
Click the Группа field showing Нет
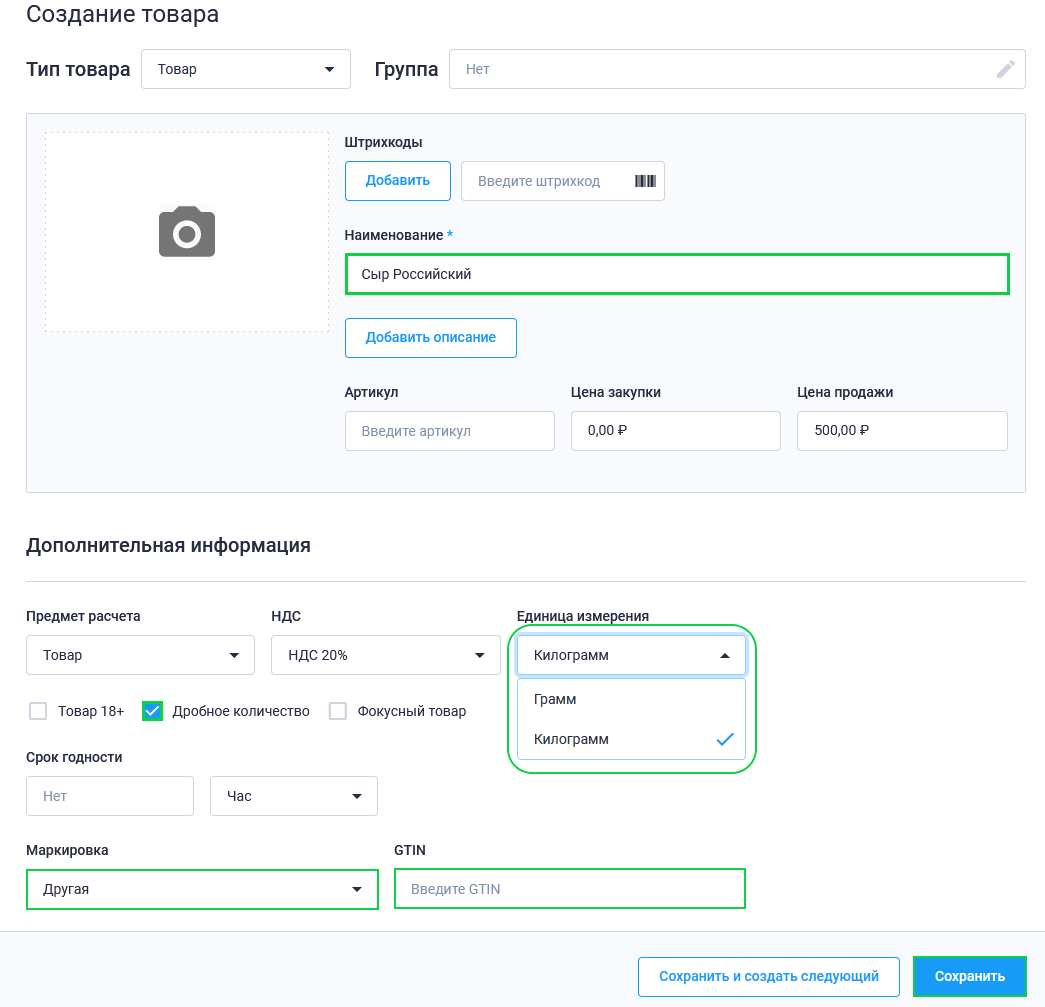pyautogui.click(x=737, y=69)
